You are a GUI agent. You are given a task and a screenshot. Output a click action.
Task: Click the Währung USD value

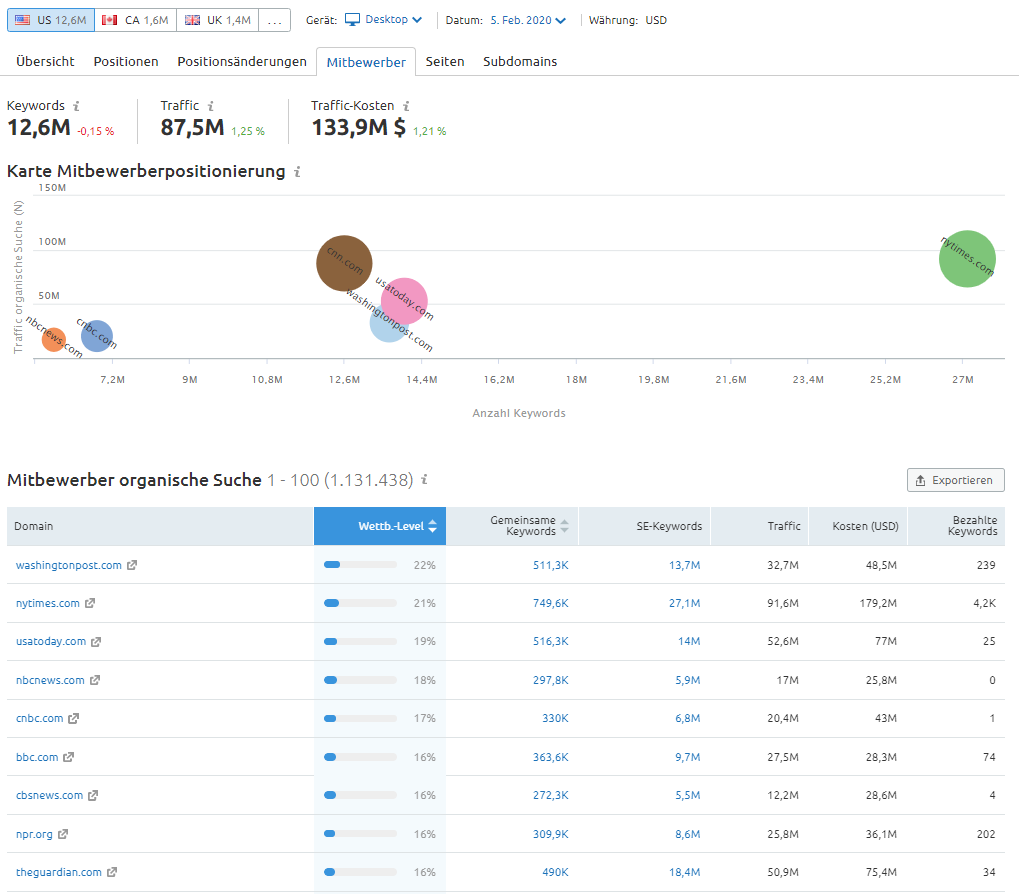click(656, 20)
